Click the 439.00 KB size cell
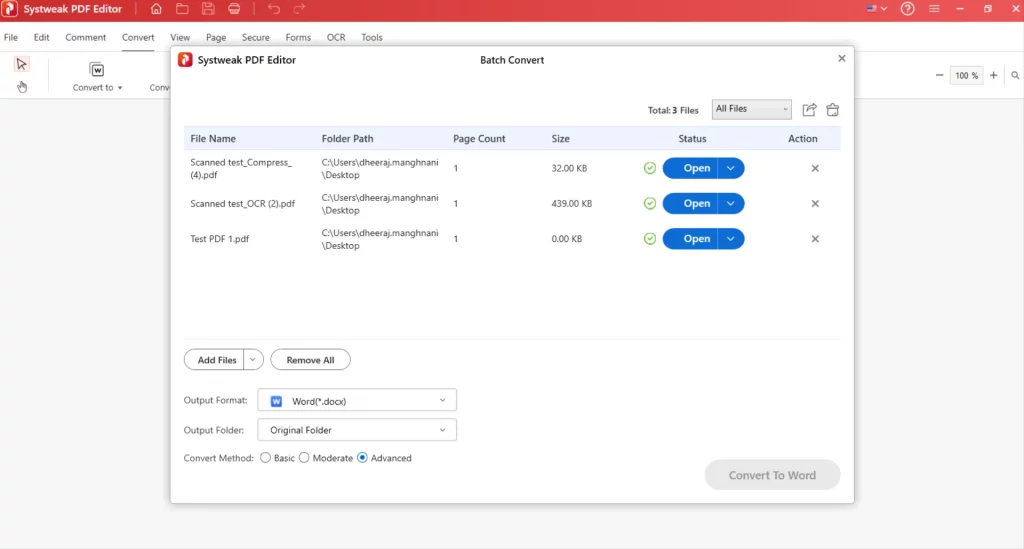Screen dimensions: 1024x549 [x=571, y=204]
